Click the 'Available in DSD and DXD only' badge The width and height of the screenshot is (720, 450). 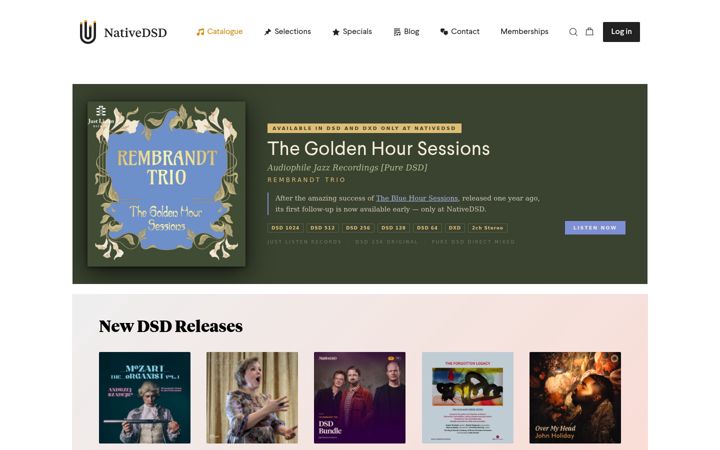coord(365,128)
